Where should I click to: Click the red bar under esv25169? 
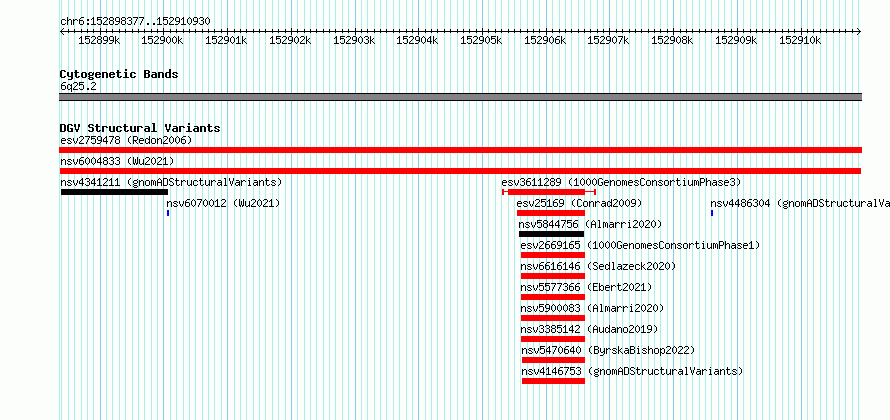551,213
